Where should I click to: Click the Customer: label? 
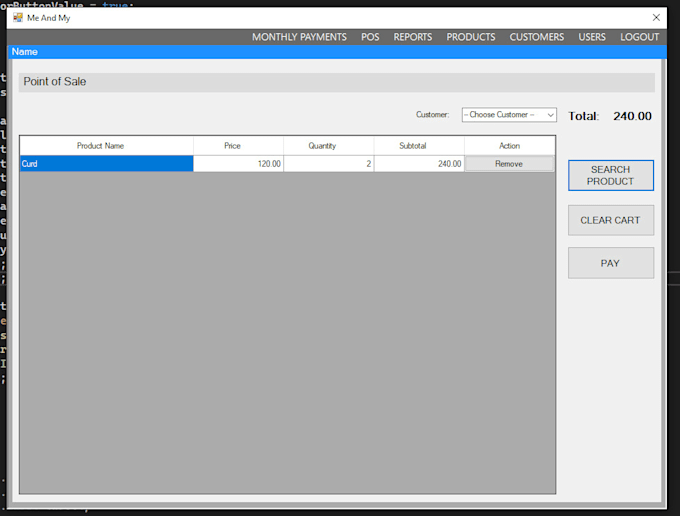click(432, 115)
